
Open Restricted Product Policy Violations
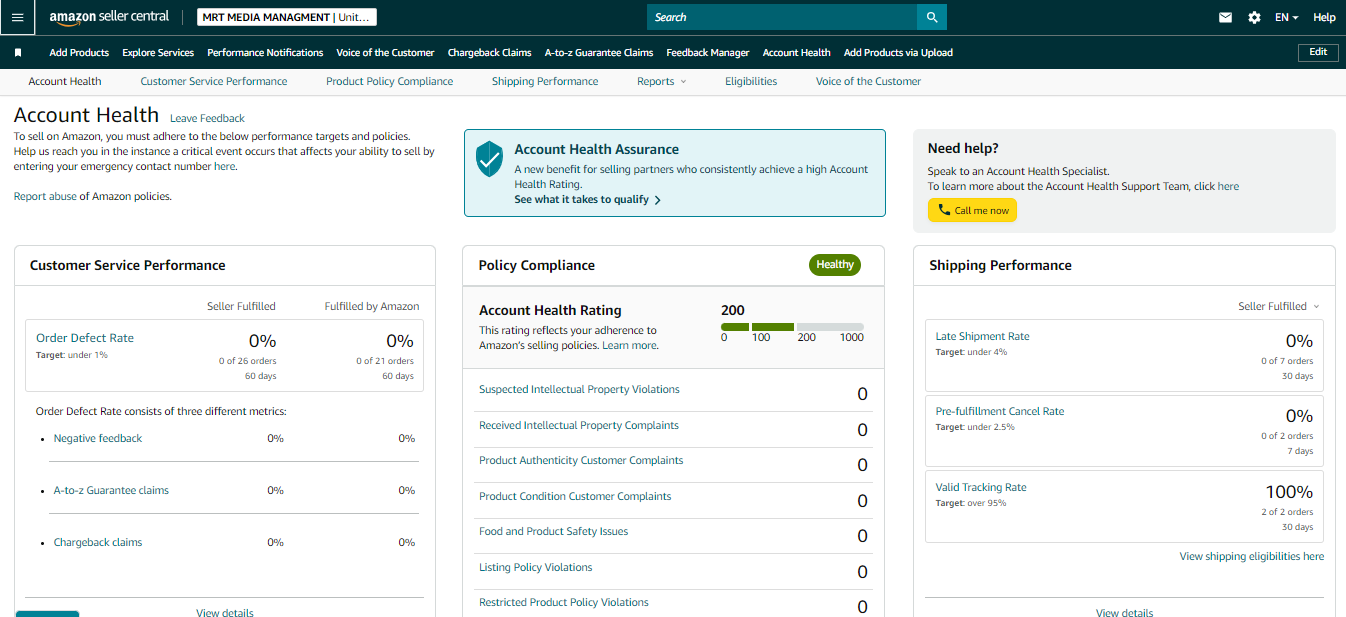click(x=564, y=602)
